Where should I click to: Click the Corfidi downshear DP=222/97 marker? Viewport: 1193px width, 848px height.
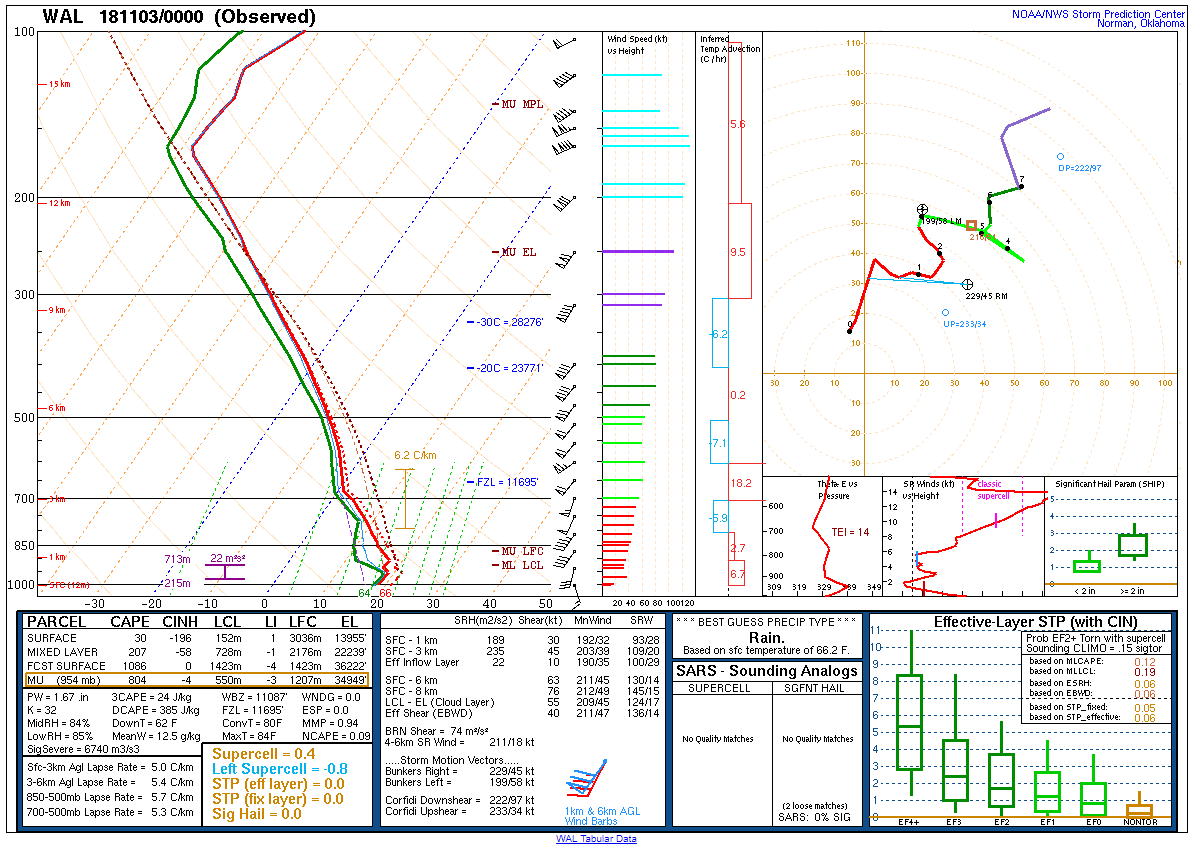pos(1060,157)
